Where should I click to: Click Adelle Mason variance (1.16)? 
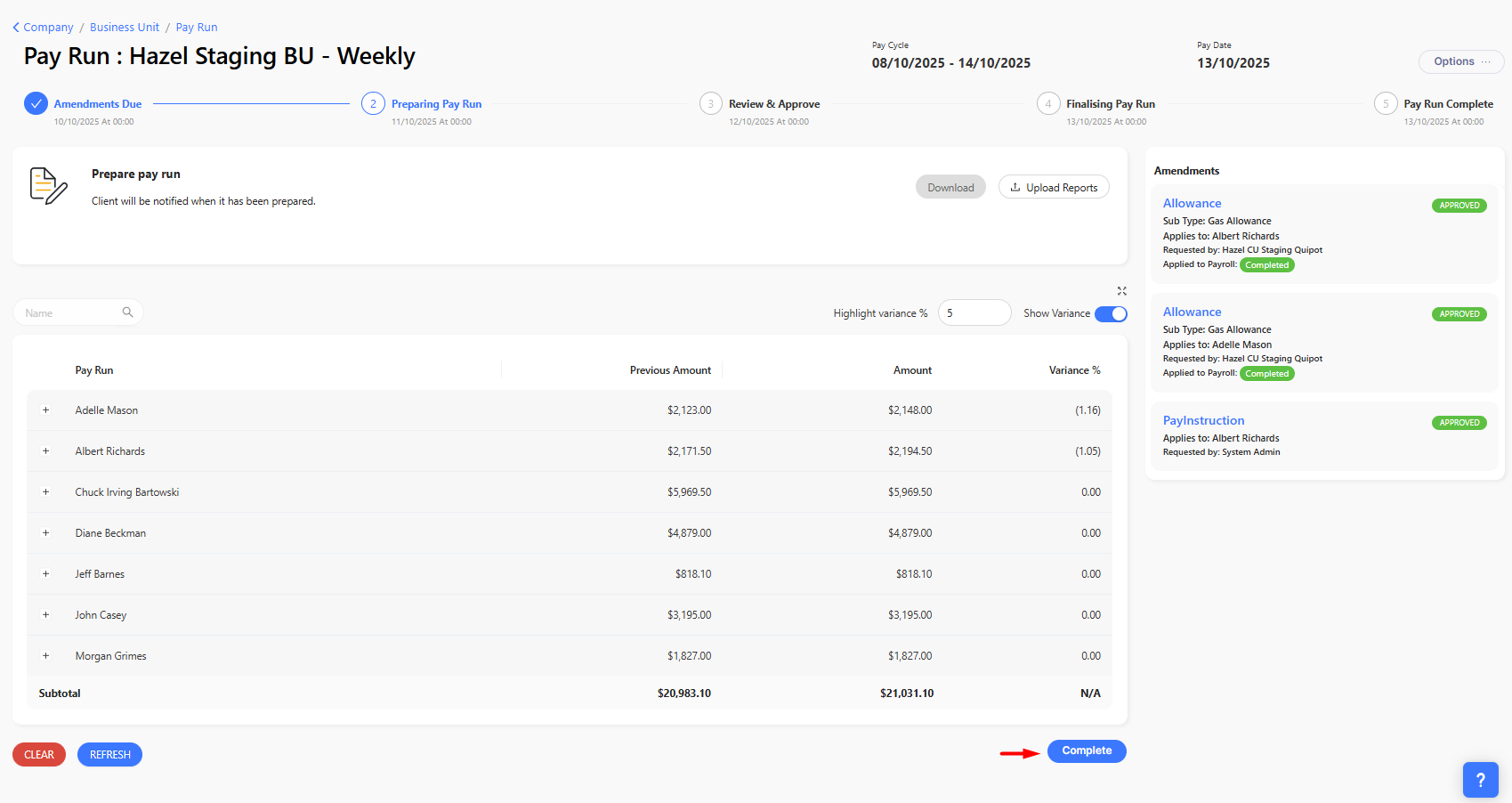(x=1088, y=410)
